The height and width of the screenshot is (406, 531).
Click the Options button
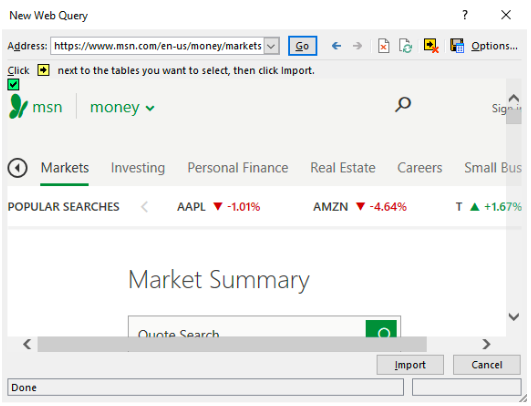pos(494,46)
